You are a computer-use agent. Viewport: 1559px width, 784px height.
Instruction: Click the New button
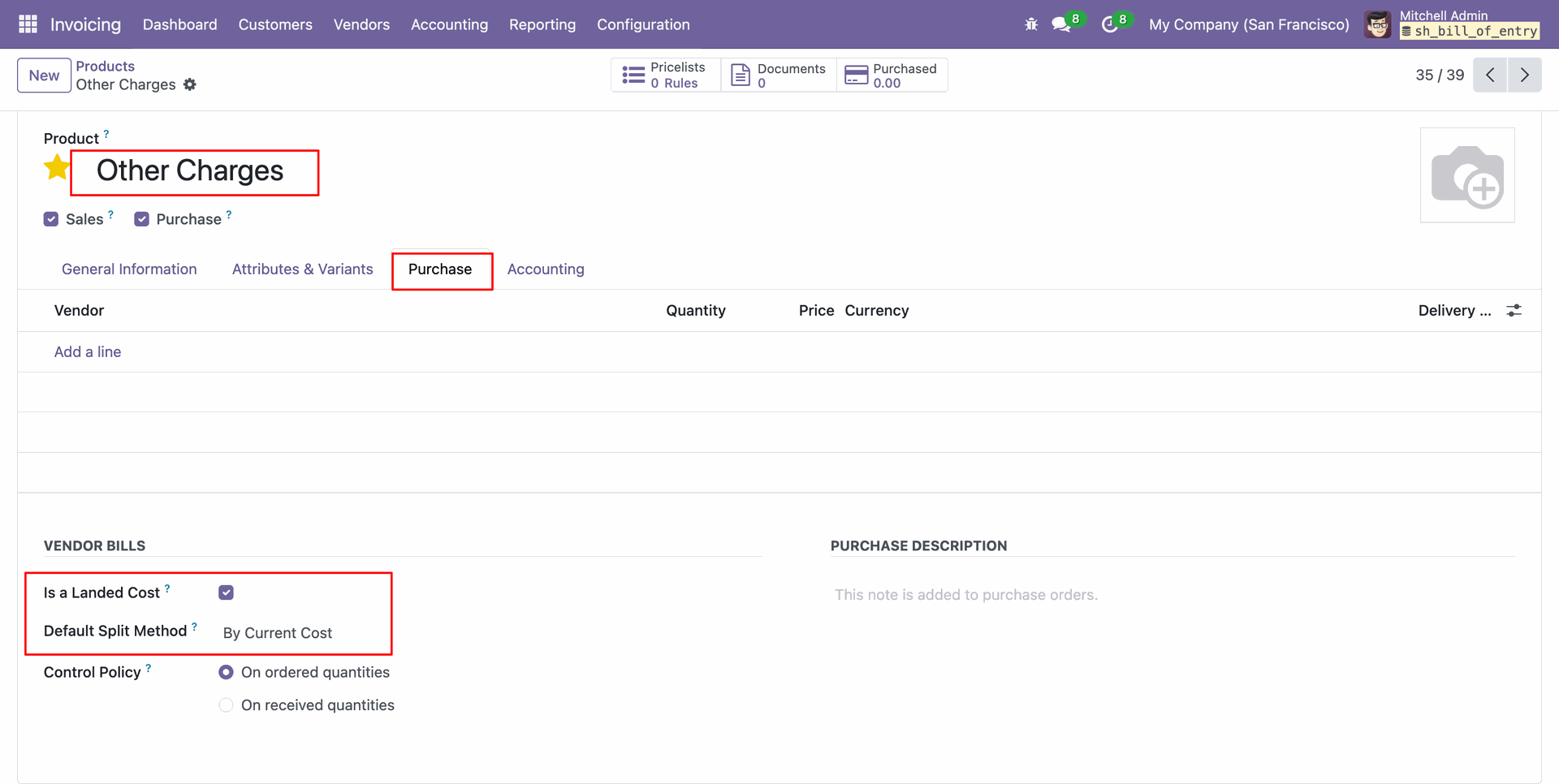coord(44,75)
